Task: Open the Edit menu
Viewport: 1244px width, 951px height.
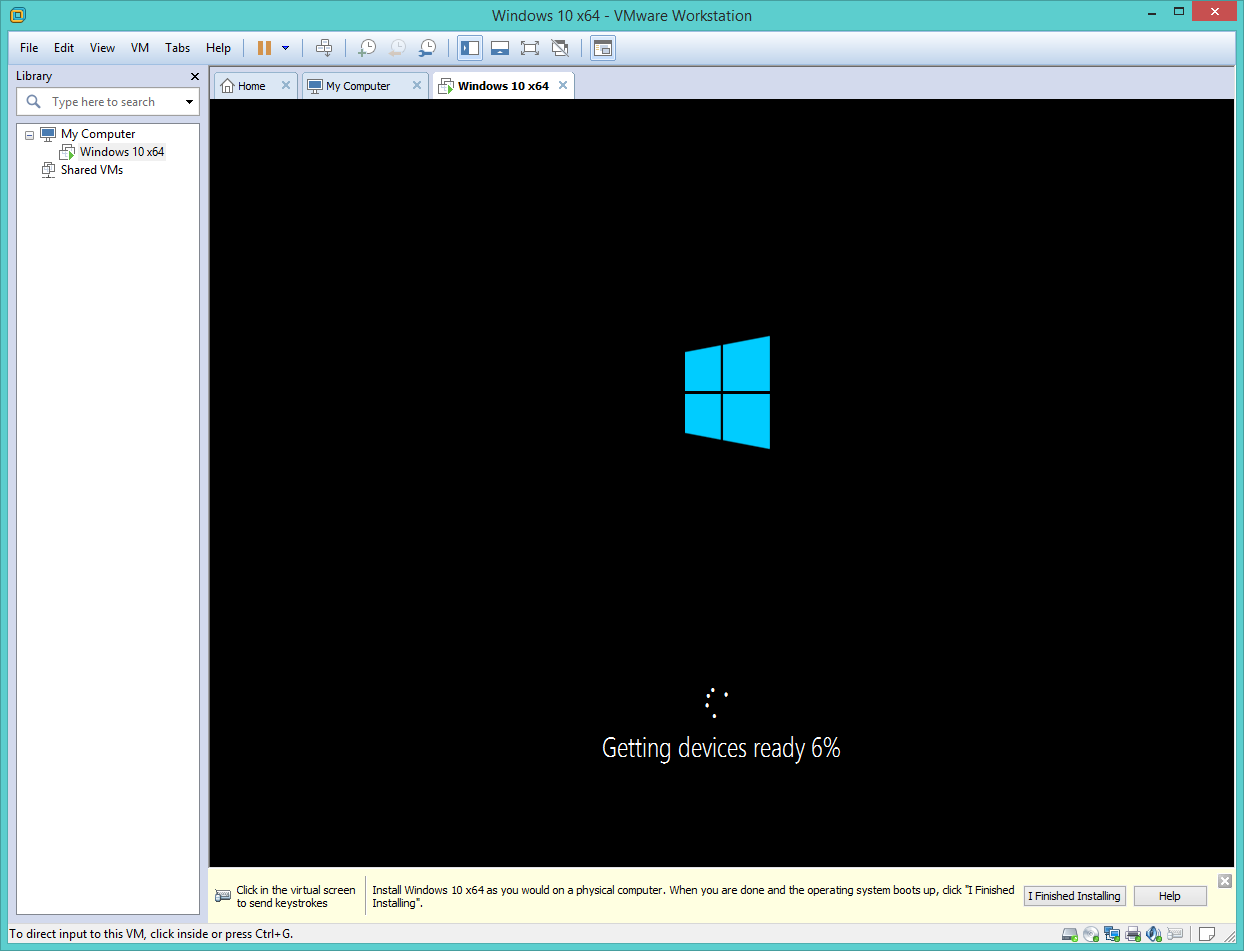Action: click(64, 48)
